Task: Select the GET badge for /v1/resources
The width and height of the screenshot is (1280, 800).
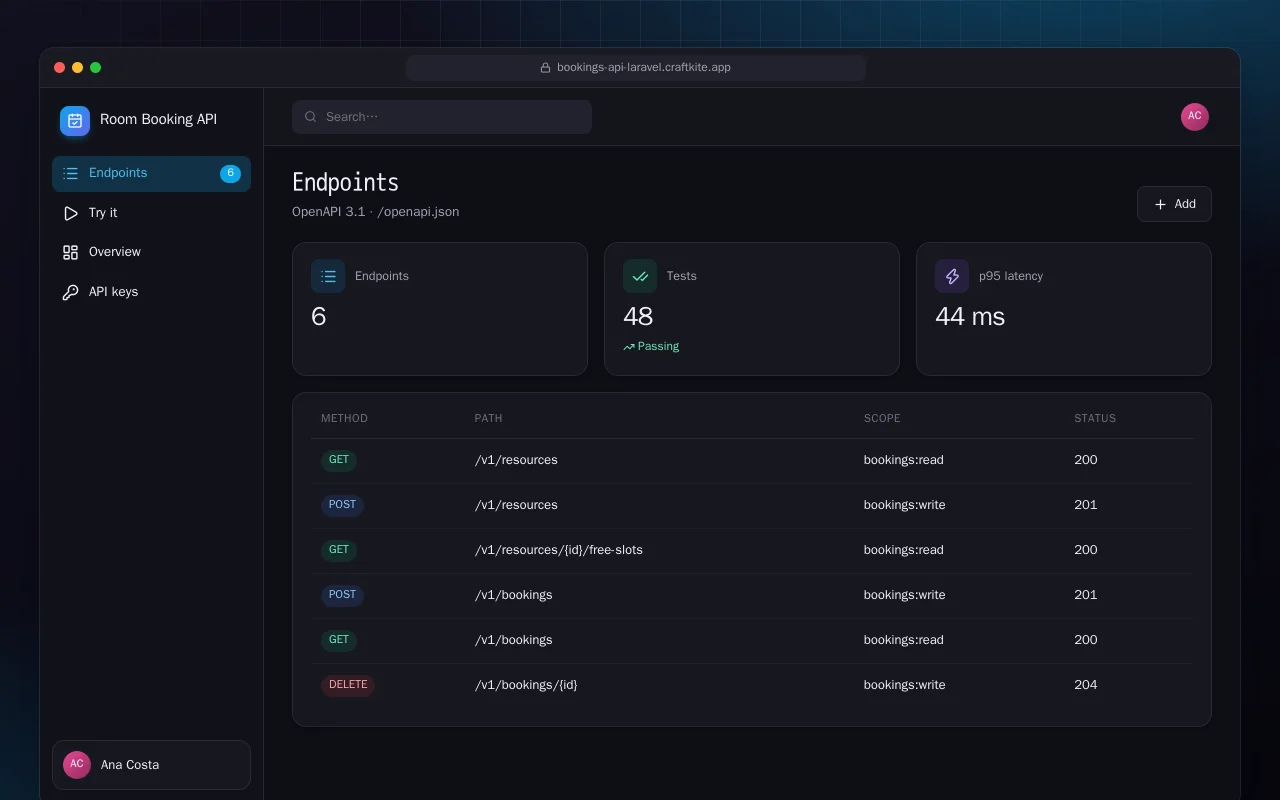Action: pos(339,460)
